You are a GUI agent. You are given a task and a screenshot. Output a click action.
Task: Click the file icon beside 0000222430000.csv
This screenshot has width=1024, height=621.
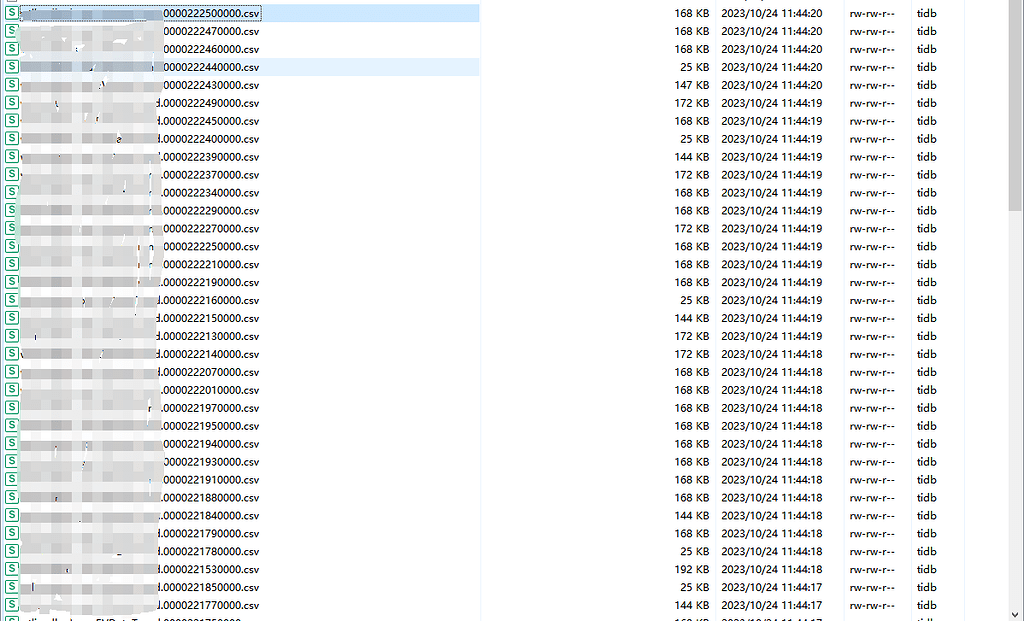click(10, 85)
